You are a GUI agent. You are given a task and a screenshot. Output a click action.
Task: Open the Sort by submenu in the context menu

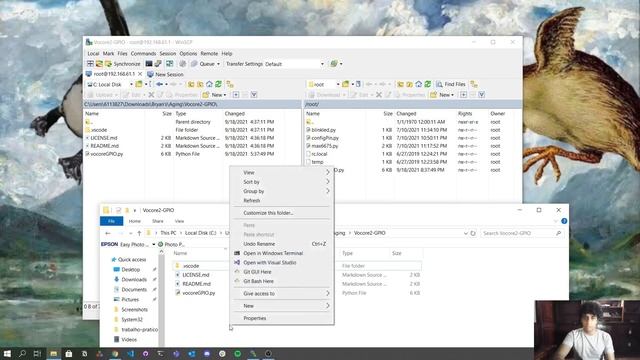coord(282,182)
